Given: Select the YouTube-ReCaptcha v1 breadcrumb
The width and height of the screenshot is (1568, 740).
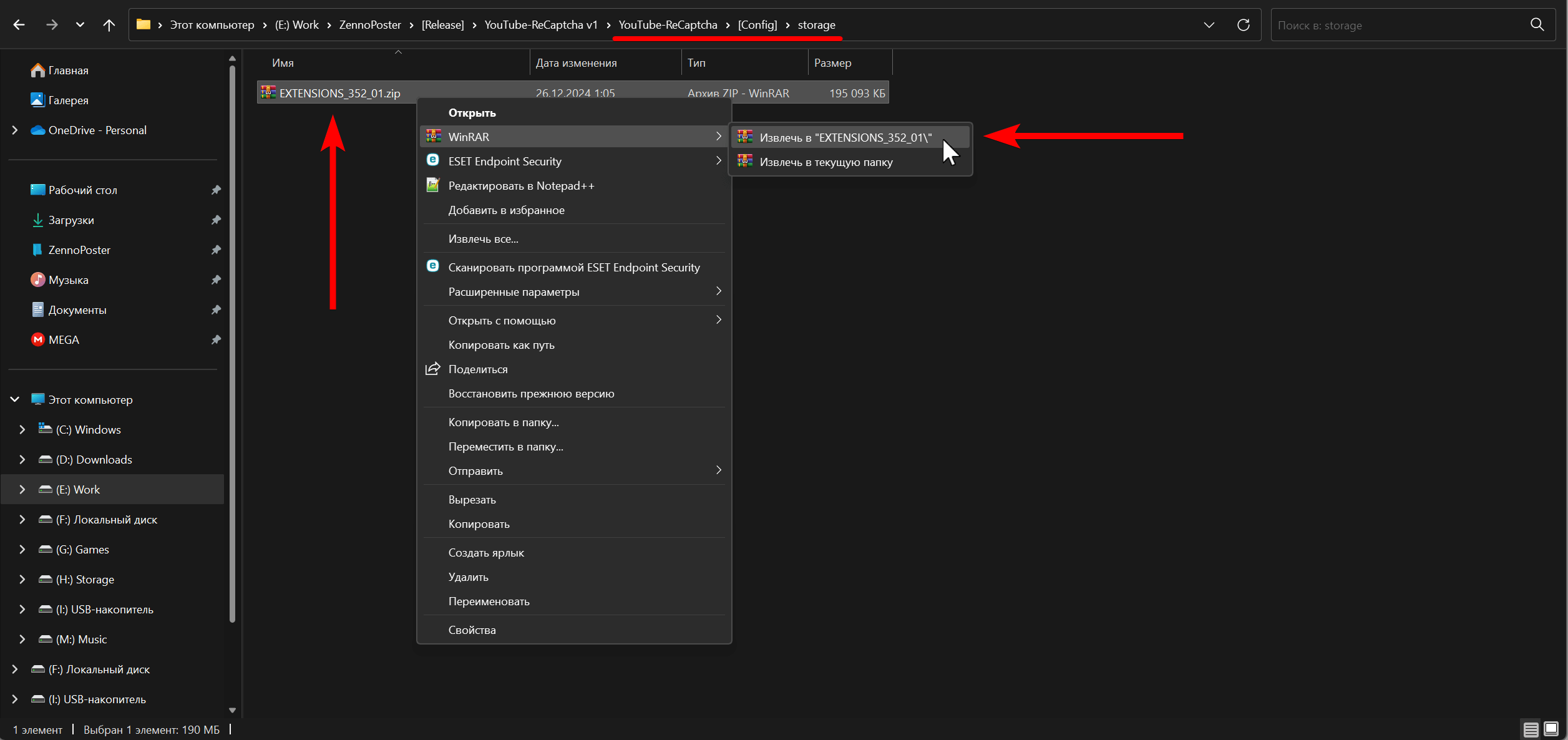Looking at the screenshot, I should 541,25.
